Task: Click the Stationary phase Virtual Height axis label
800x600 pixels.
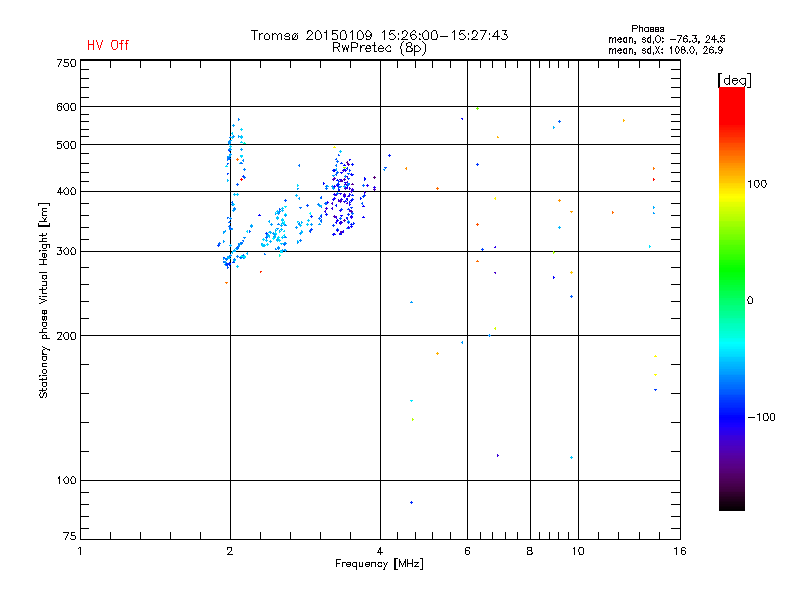Action: 44,300
